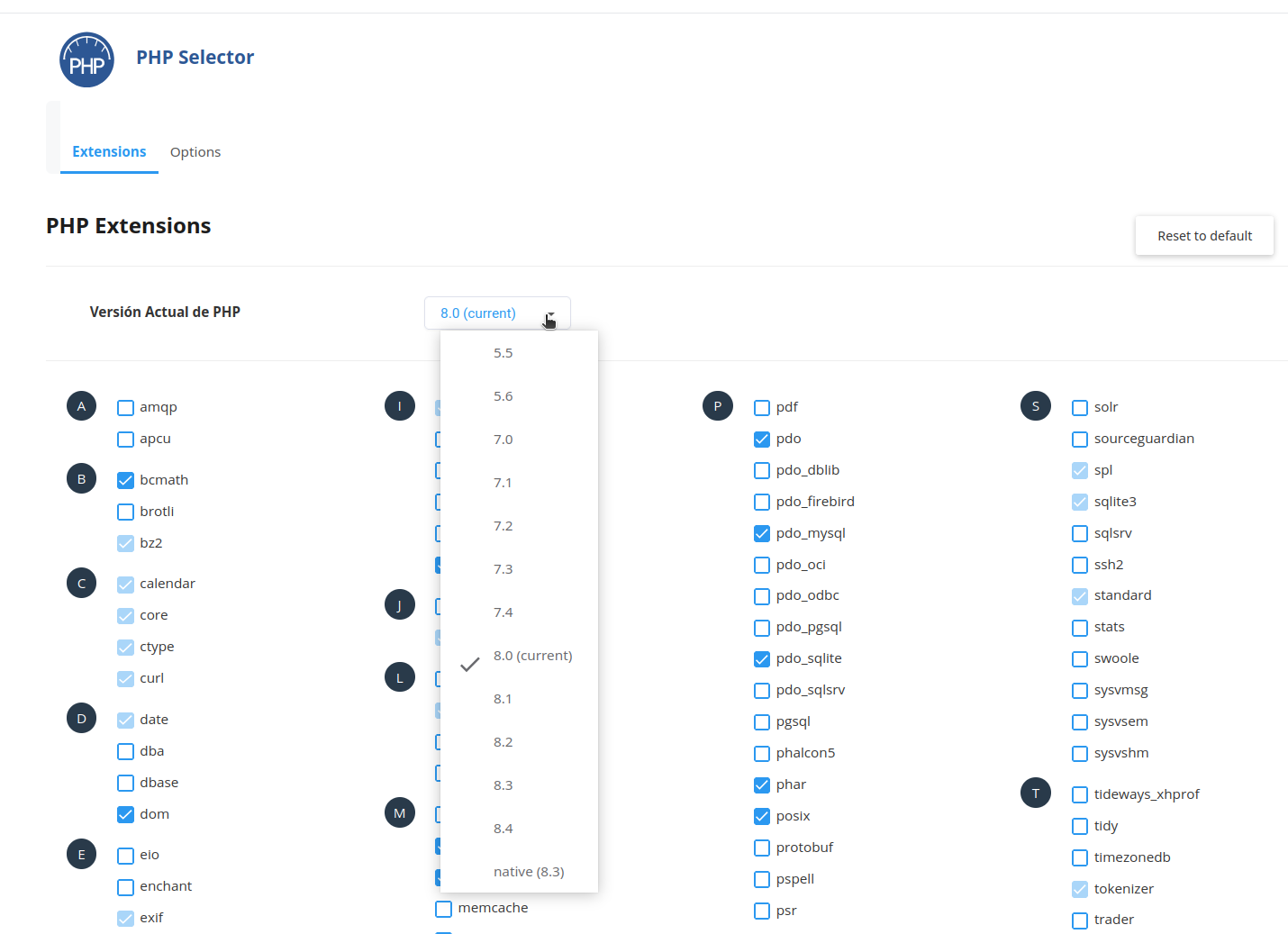Open the Extensions tab

(109, 151)
